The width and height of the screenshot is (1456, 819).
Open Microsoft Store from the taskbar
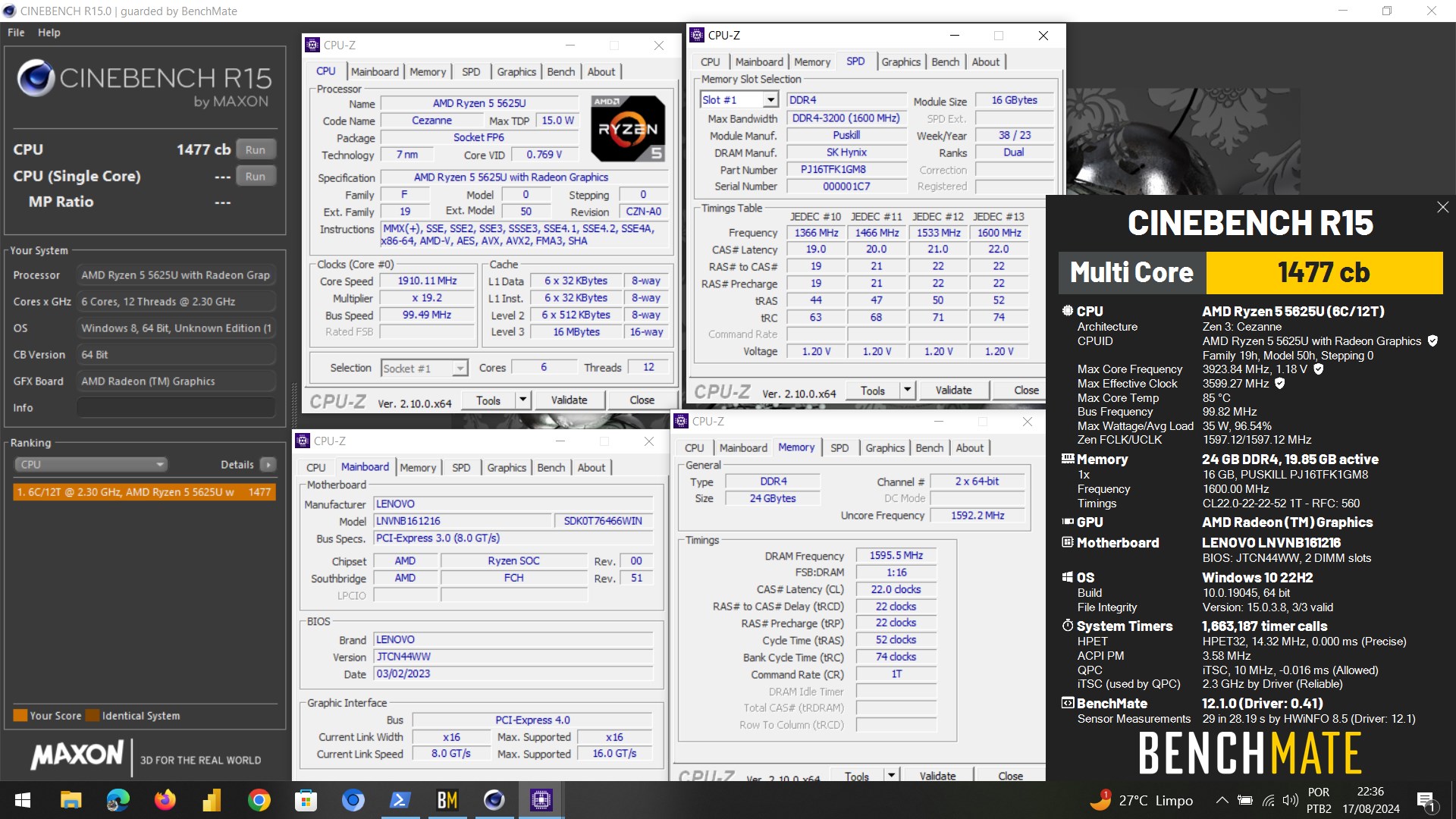click(306, 800)
